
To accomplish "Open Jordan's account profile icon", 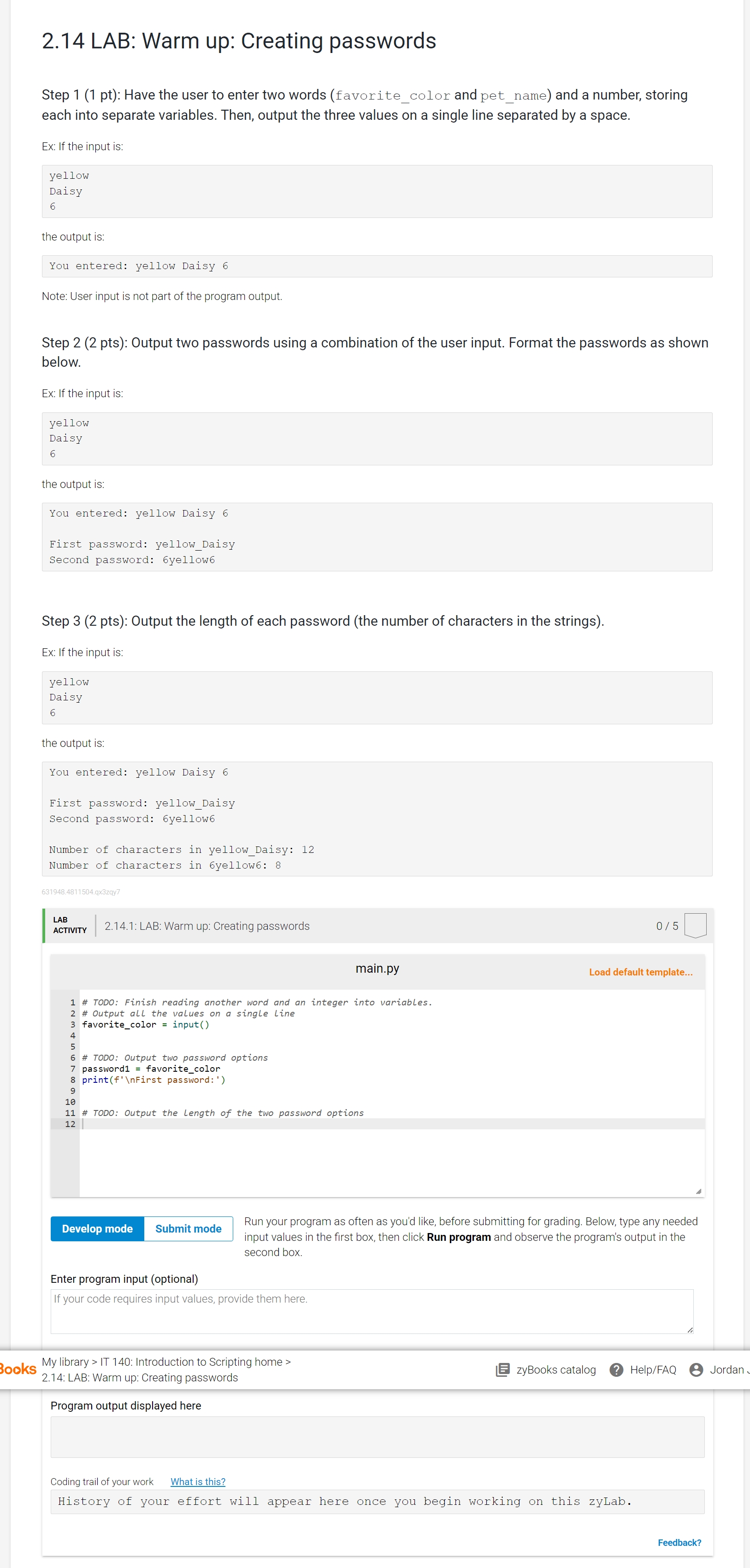I will pyautogui.click(x=696, y=1369).
